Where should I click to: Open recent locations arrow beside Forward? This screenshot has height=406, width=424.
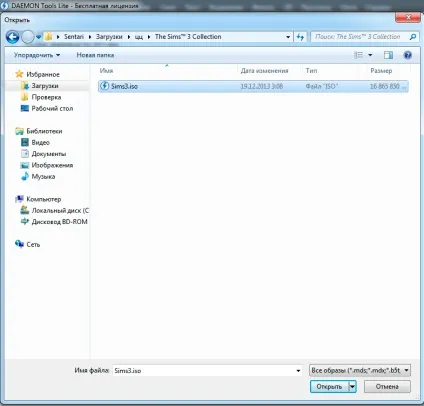[x=39, y=37]
